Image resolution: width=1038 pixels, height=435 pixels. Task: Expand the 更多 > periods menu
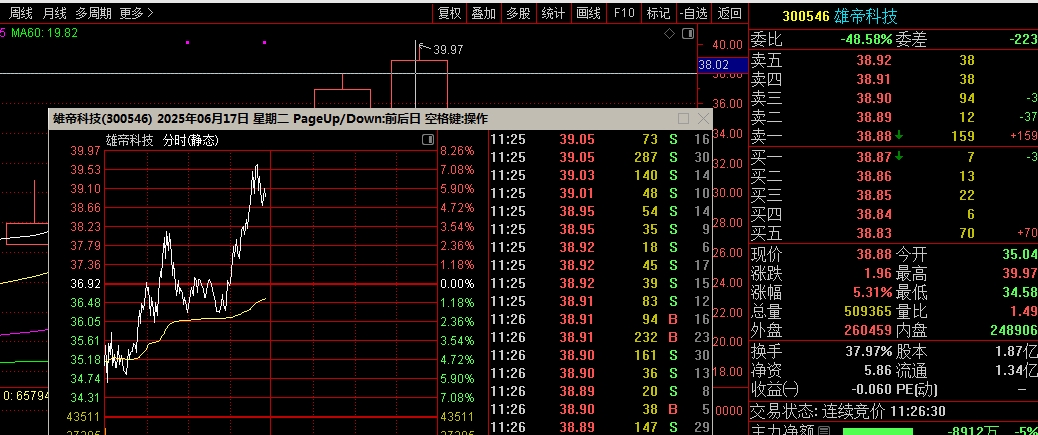136,13
